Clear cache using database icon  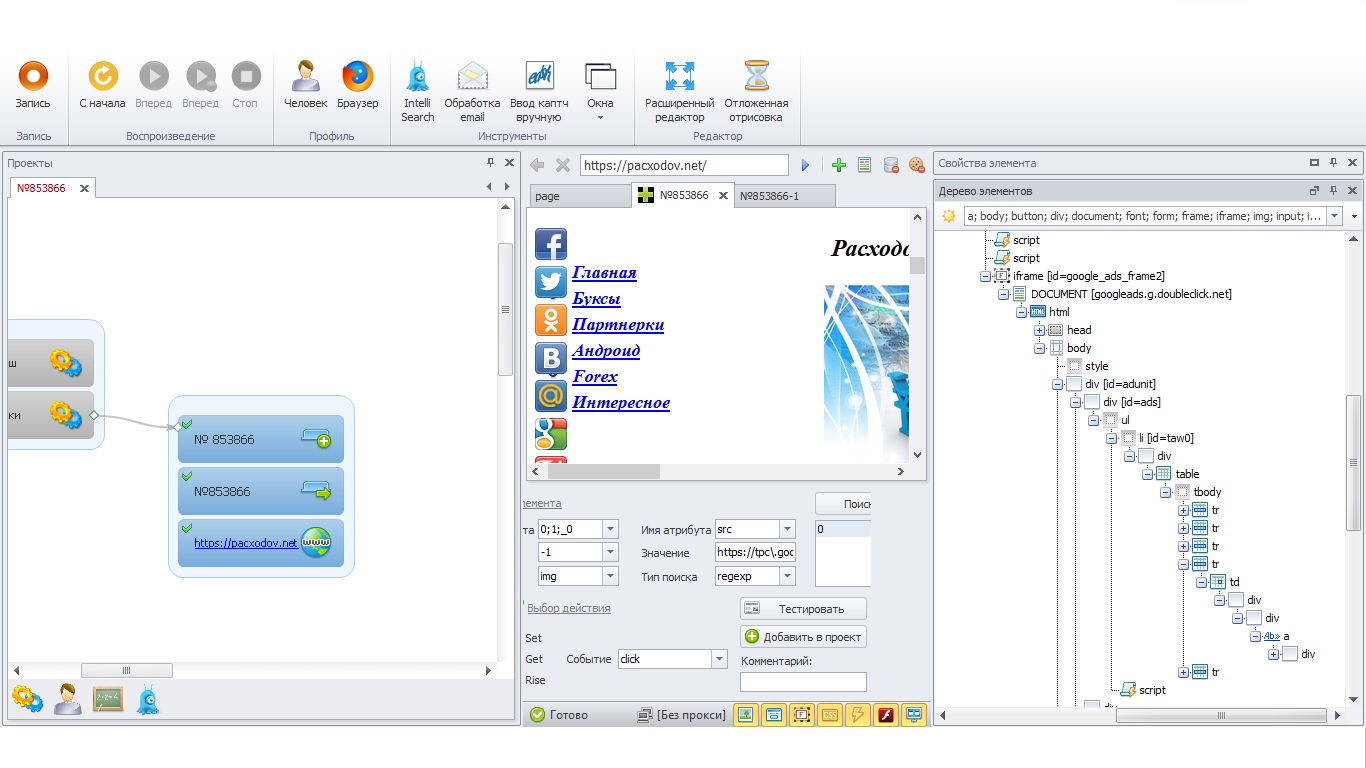[890, 165]
